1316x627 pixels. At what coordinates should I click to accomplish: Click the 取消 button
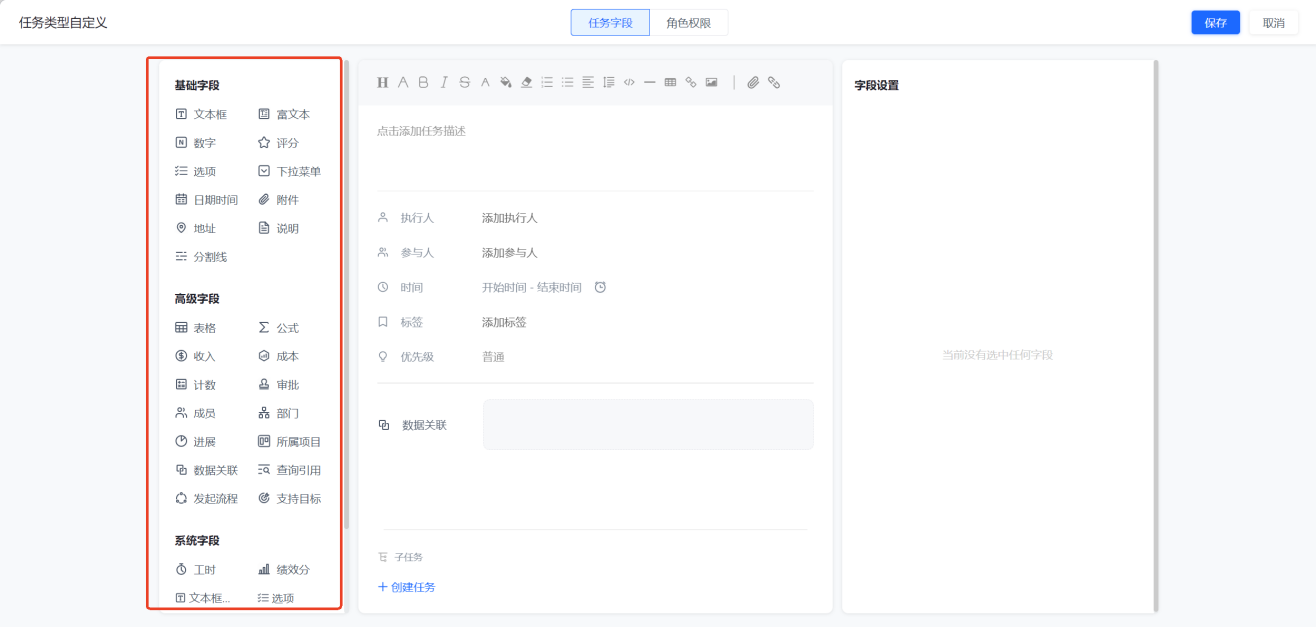1274,23
